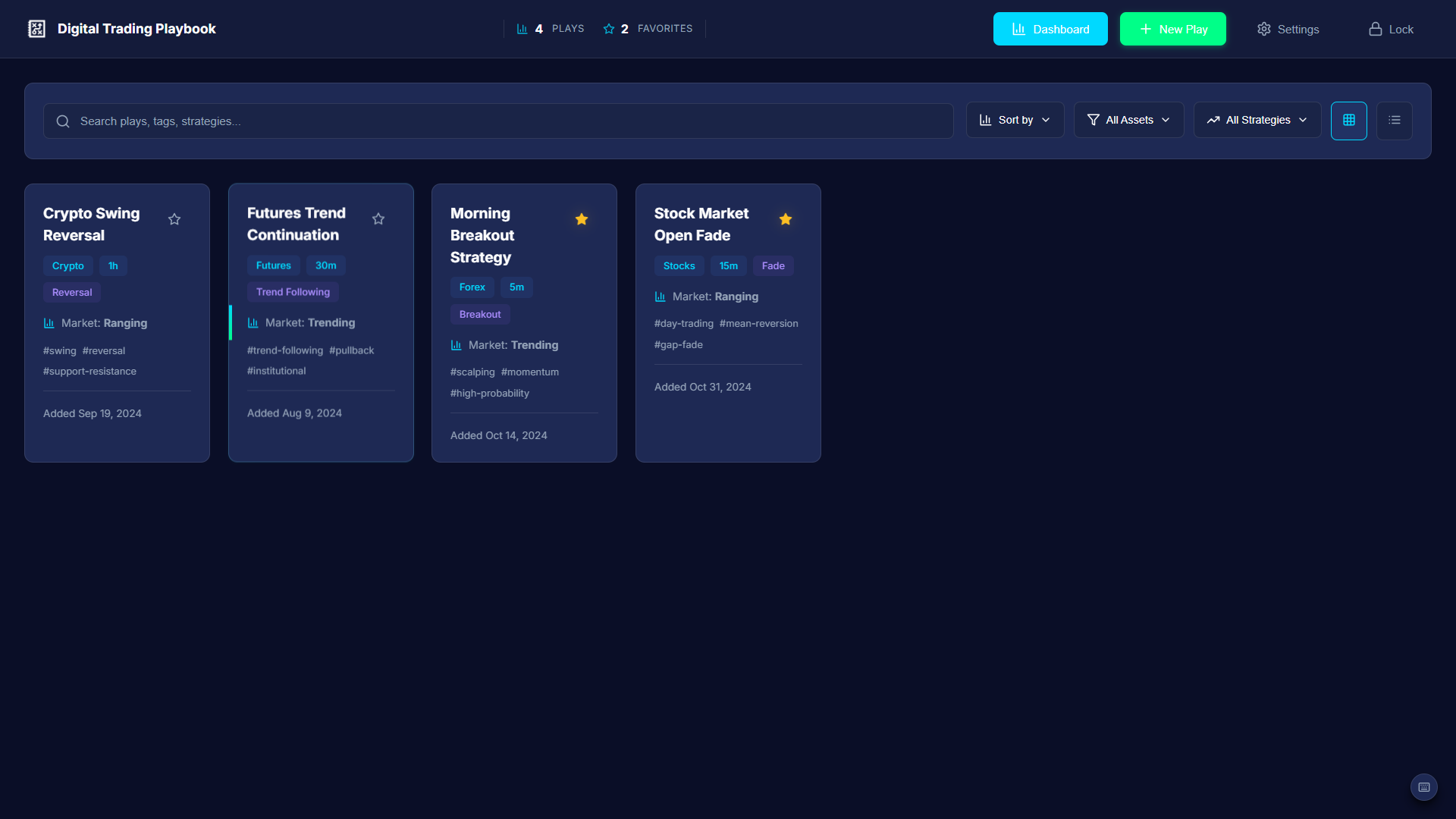1456x819 pixels.
Task: Toggle the star on Futures Trend Continuation
Action: (378, 219)
